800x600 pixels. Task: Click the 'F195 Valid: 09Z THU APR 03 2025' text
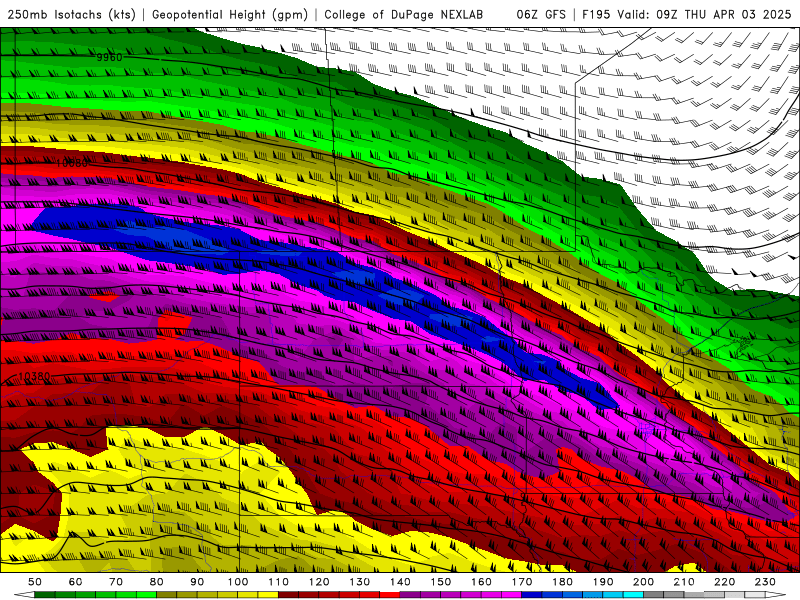[687, 14]
